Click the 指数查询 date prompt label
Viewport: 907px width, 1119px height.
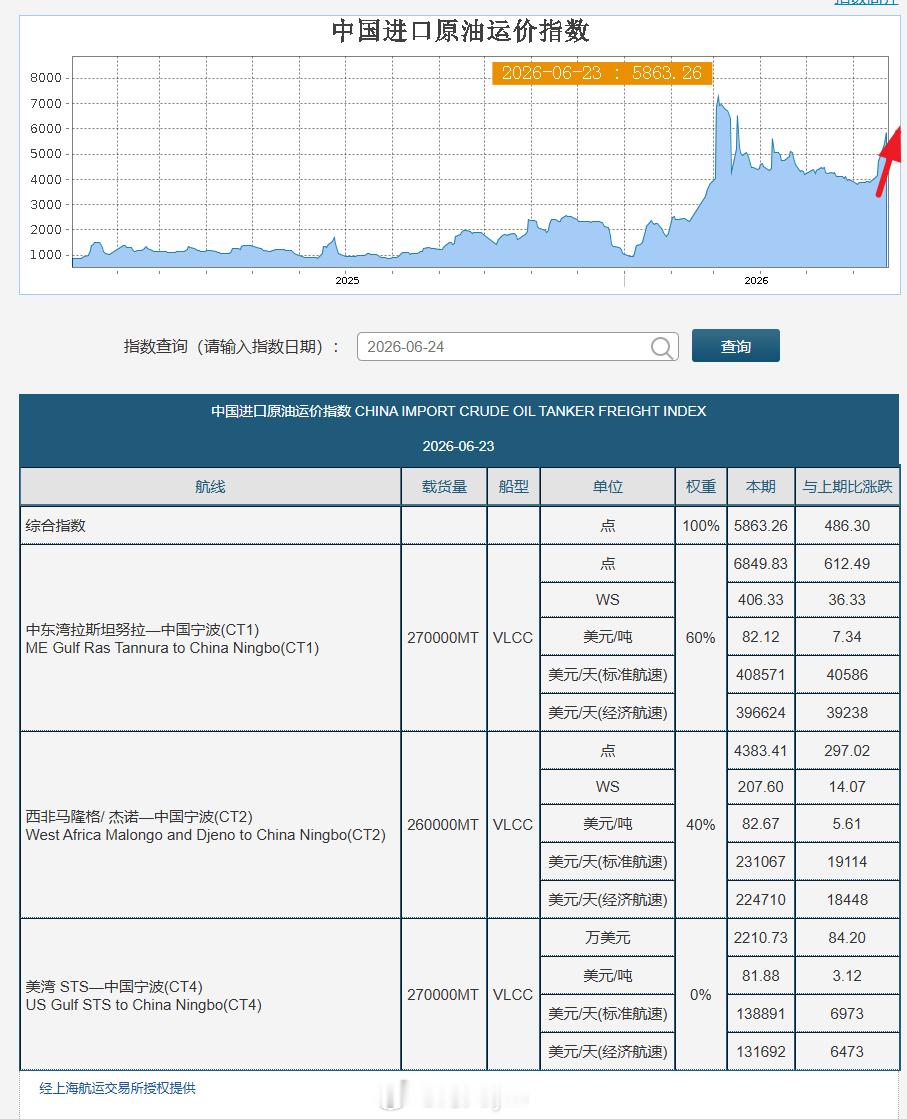[232, 347]
